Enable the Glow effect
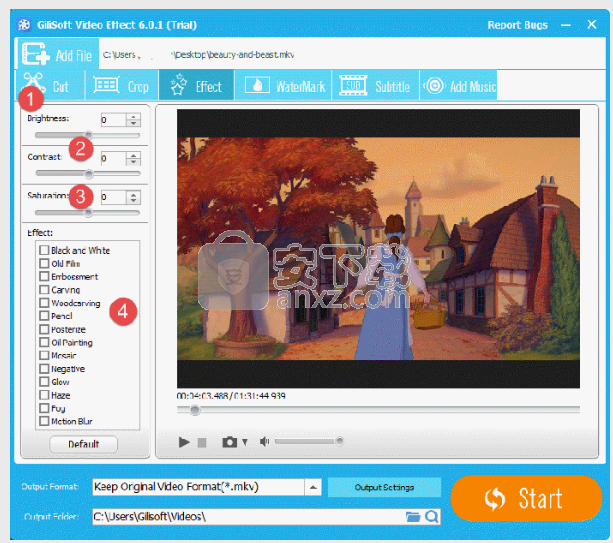Screen dimensions: 613x543 44,382
